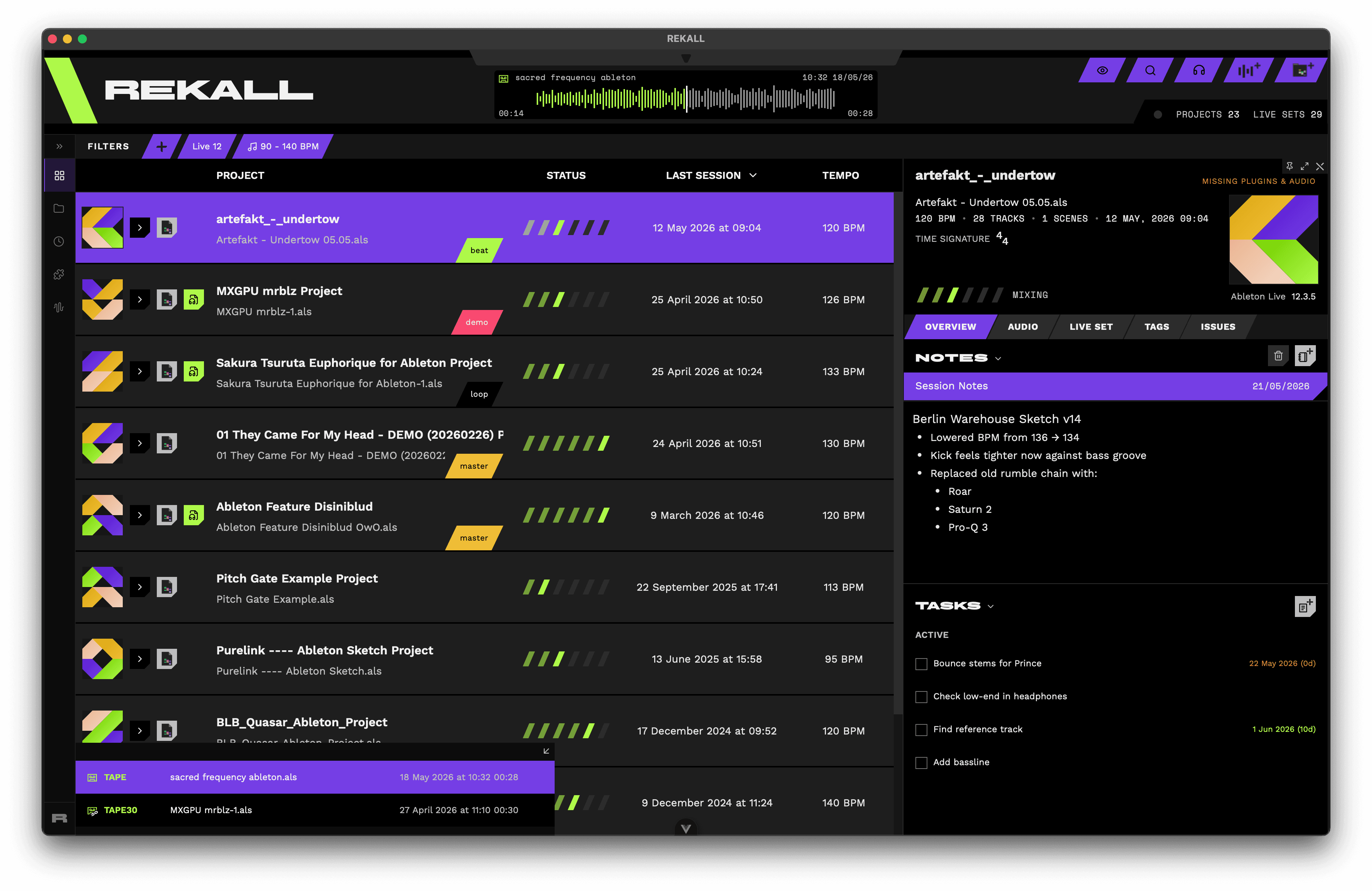Select the TAPE sacred frequency ableton.als row
The height and width of the screenshot is (891, 1372).
point(315,777)
